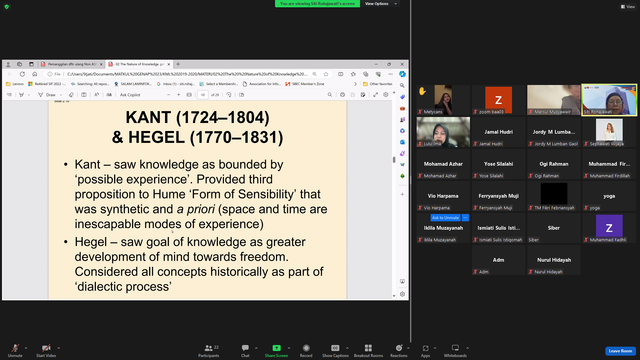Open the Zoom Chat panel
Viewport: 640px width, 360px height.
pos(245,350)
